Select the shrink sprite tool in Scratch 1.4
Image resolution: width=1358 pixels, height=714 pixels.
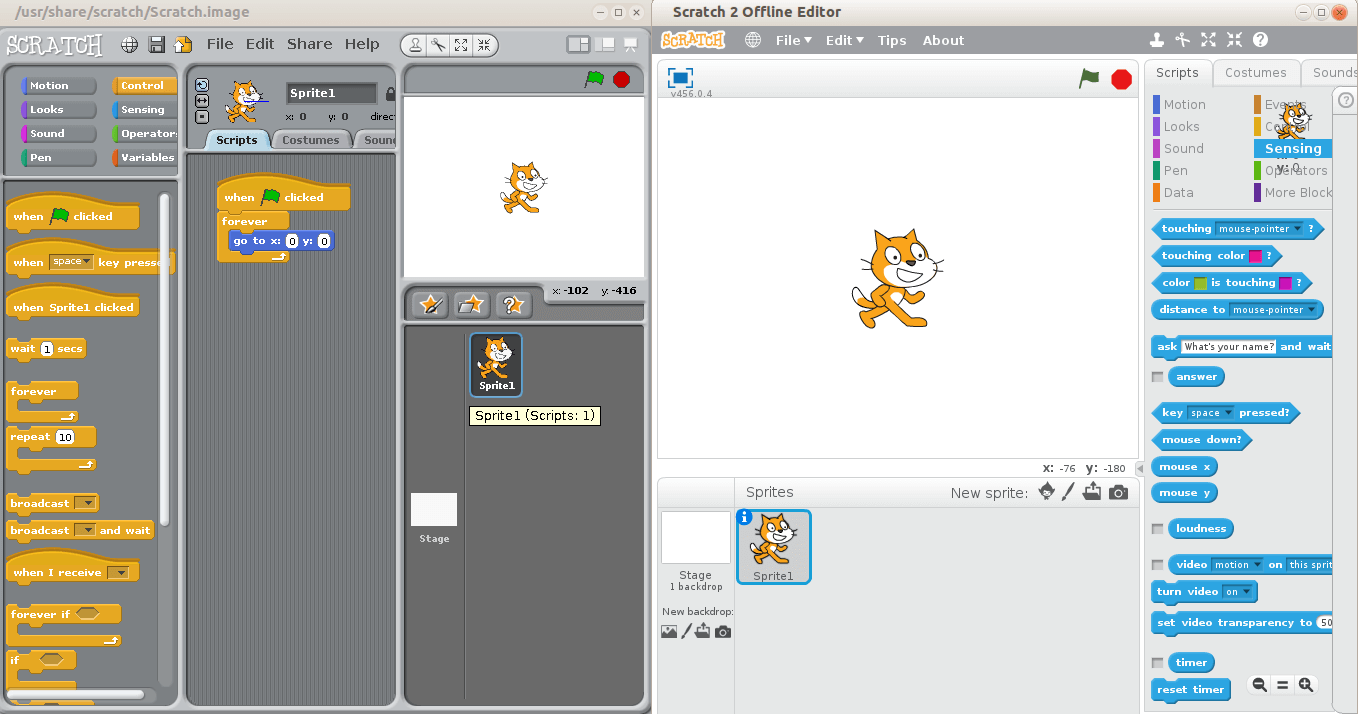pyautogui.click(x=483, y=45)
